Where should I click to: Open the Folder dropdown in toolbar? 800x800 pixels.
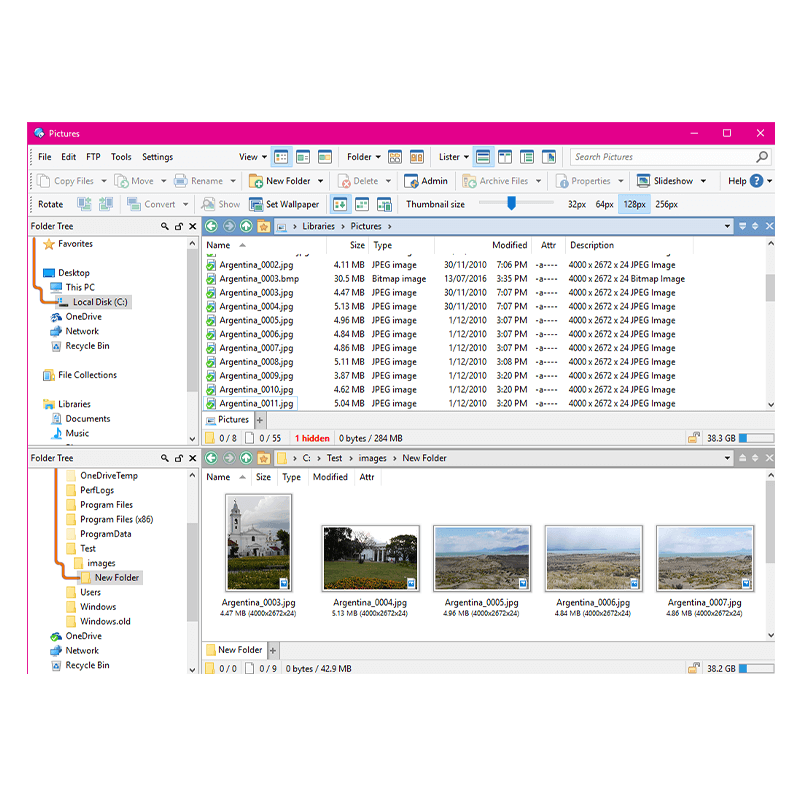click(364, 157)
